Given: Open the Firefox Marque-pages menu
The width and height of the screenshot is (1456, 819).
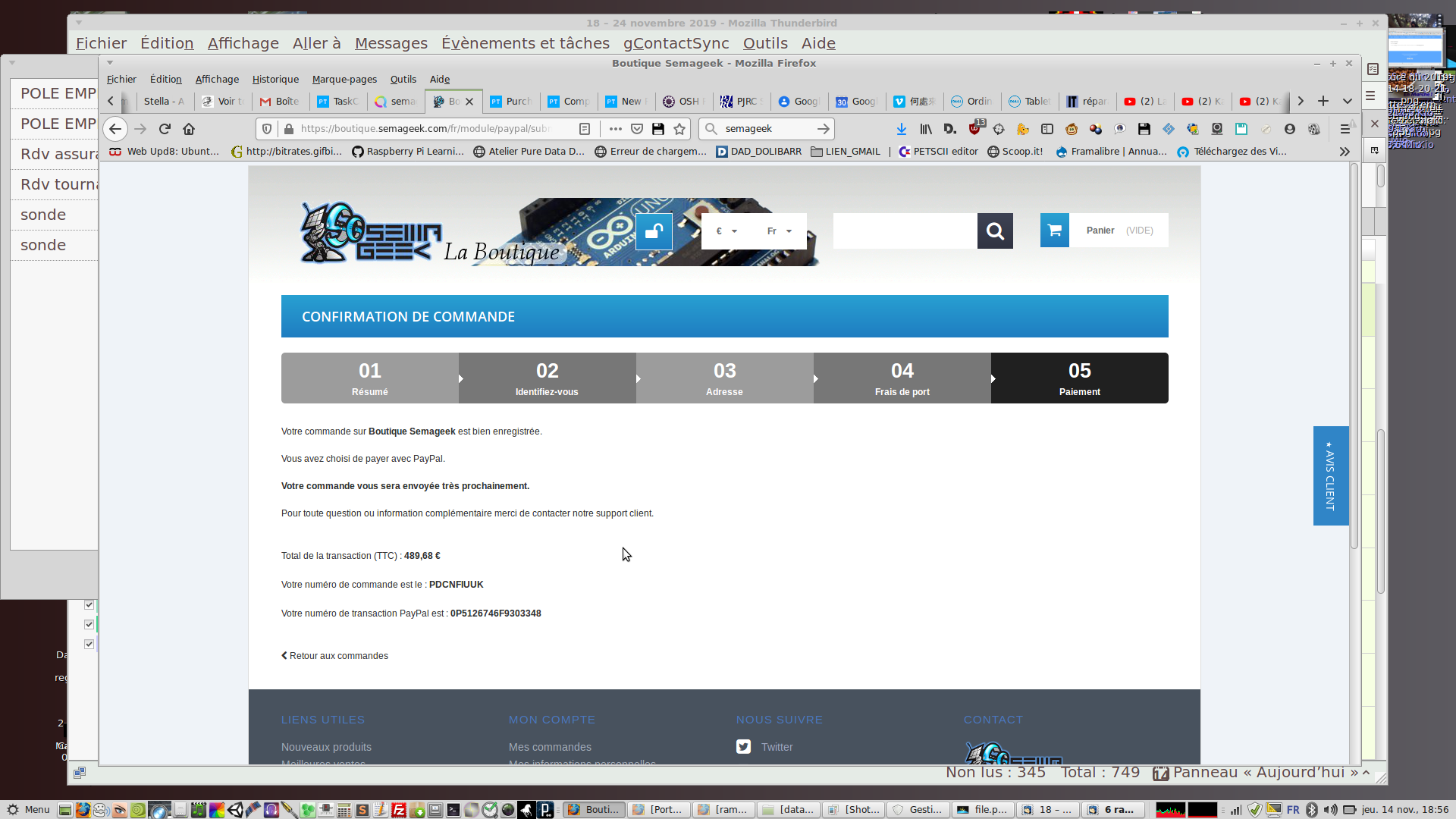Looking at the screenshot, I should [x=344, y=79].
